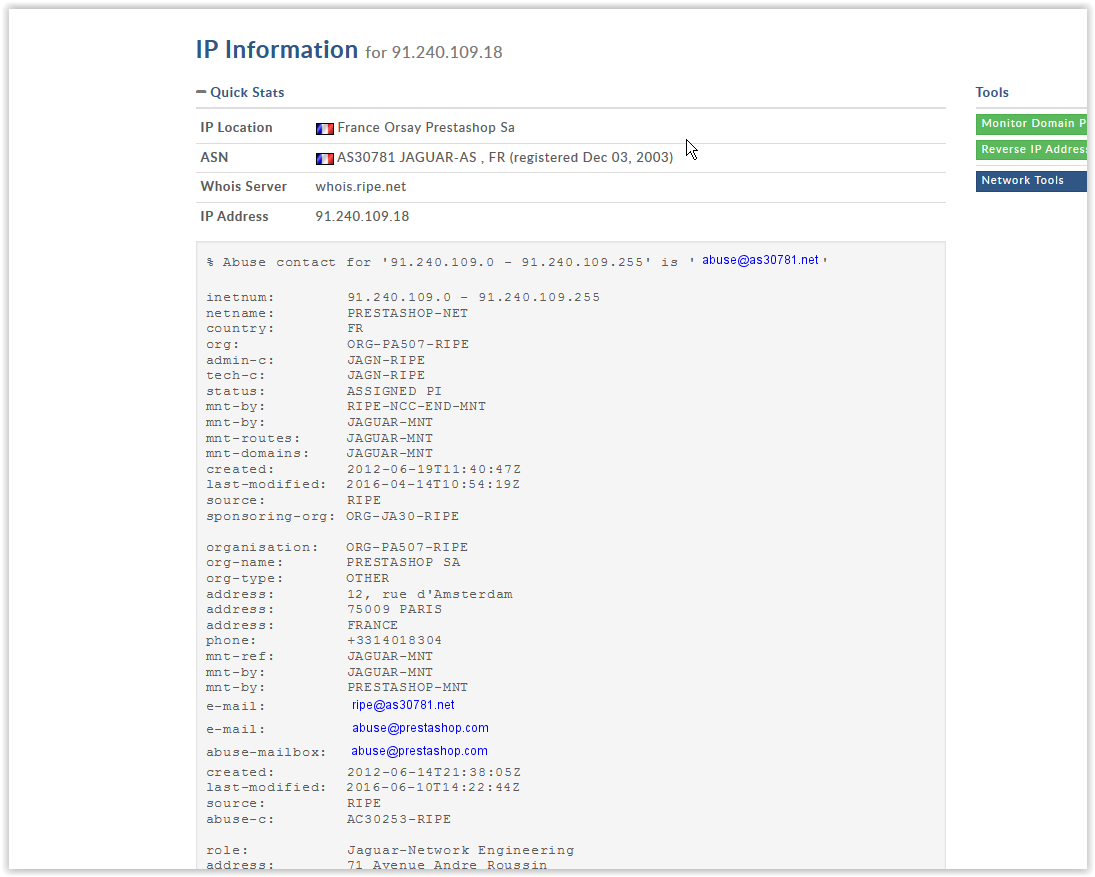Click the French flag beside IP Location
Screen dimensions: 1095x877
click(x=325, y=128)
